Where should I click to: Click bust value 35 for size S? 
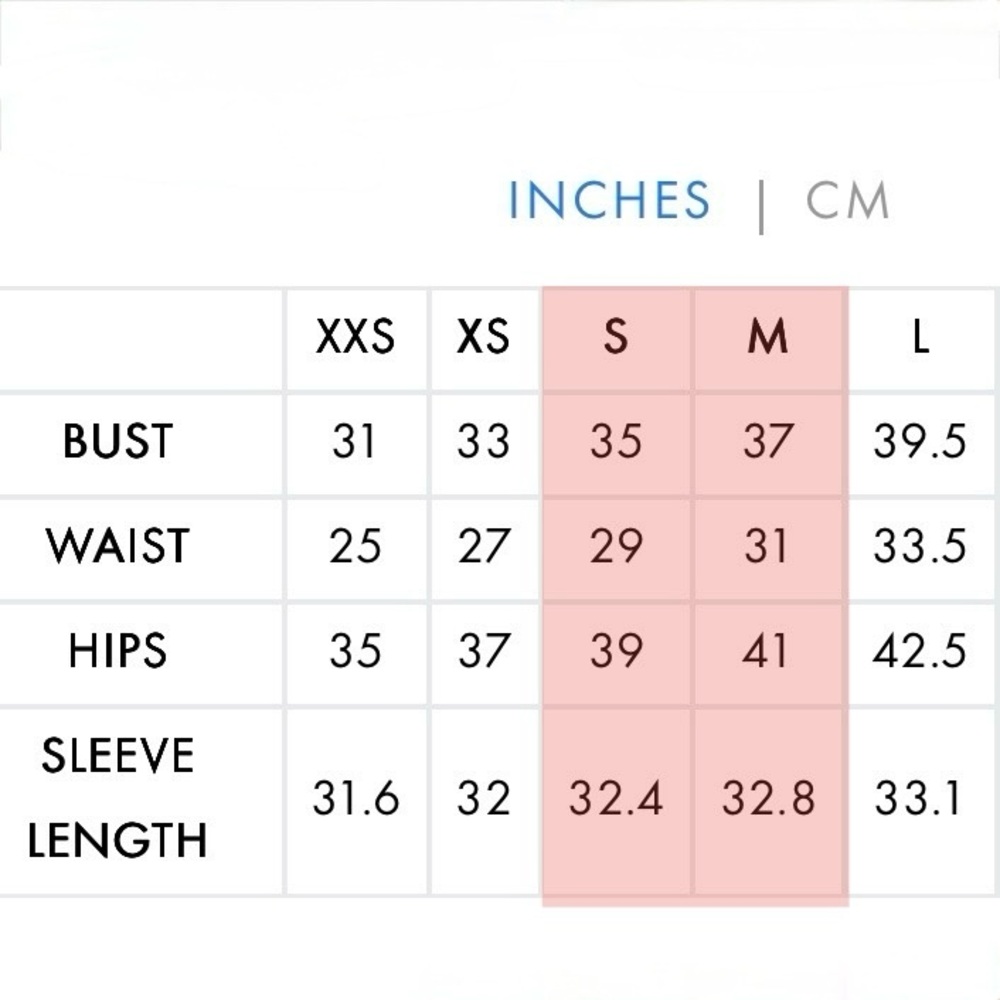point(615,441)
